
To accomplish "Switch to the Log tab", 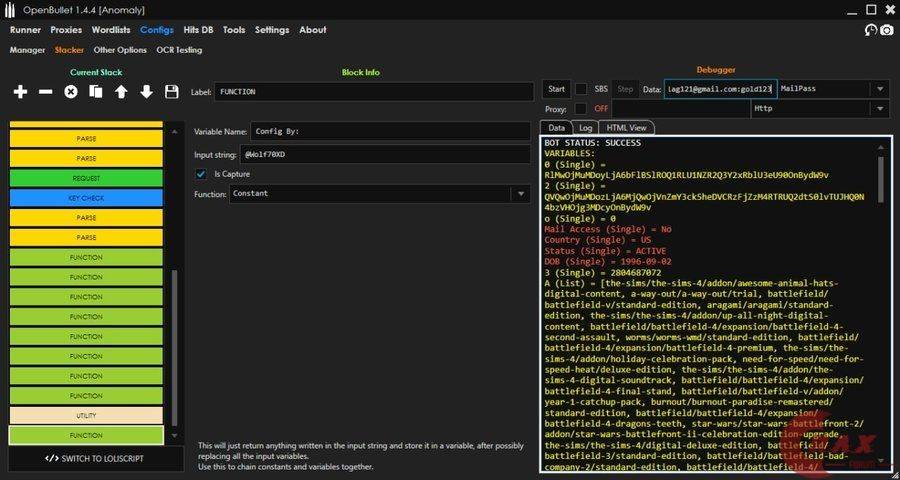I will [586, 128].
